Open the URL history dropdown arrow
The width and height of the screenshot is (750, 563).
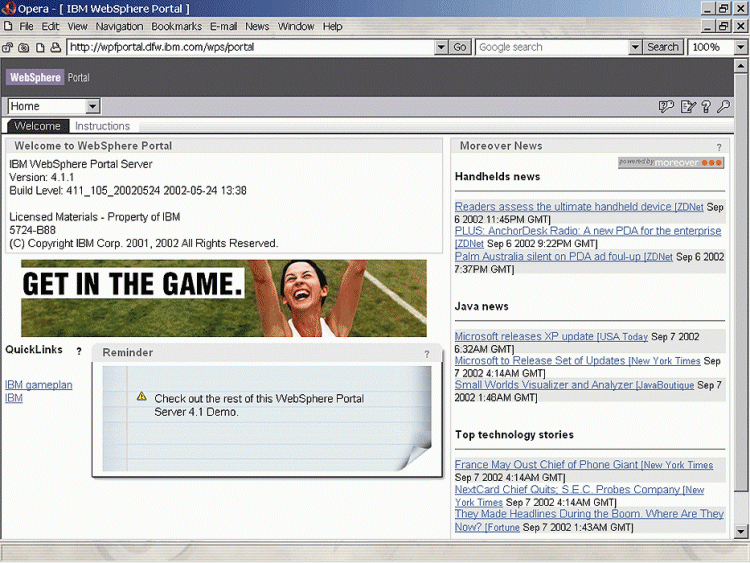tap(441, 47)
